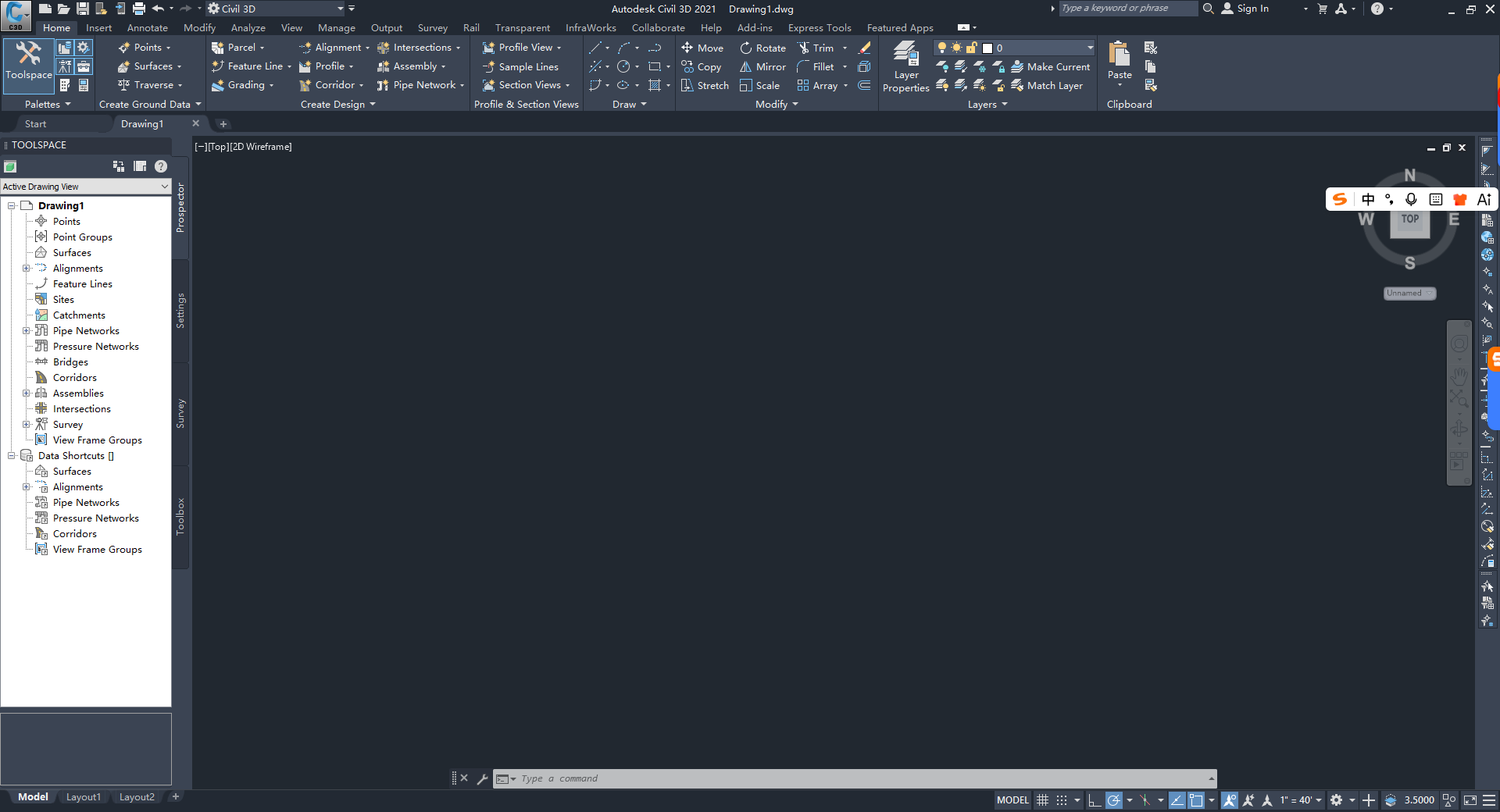Click the Toolspace help icon
Image resolution: width=1500 pixels, height=812 pixels.
coord(161,166)
